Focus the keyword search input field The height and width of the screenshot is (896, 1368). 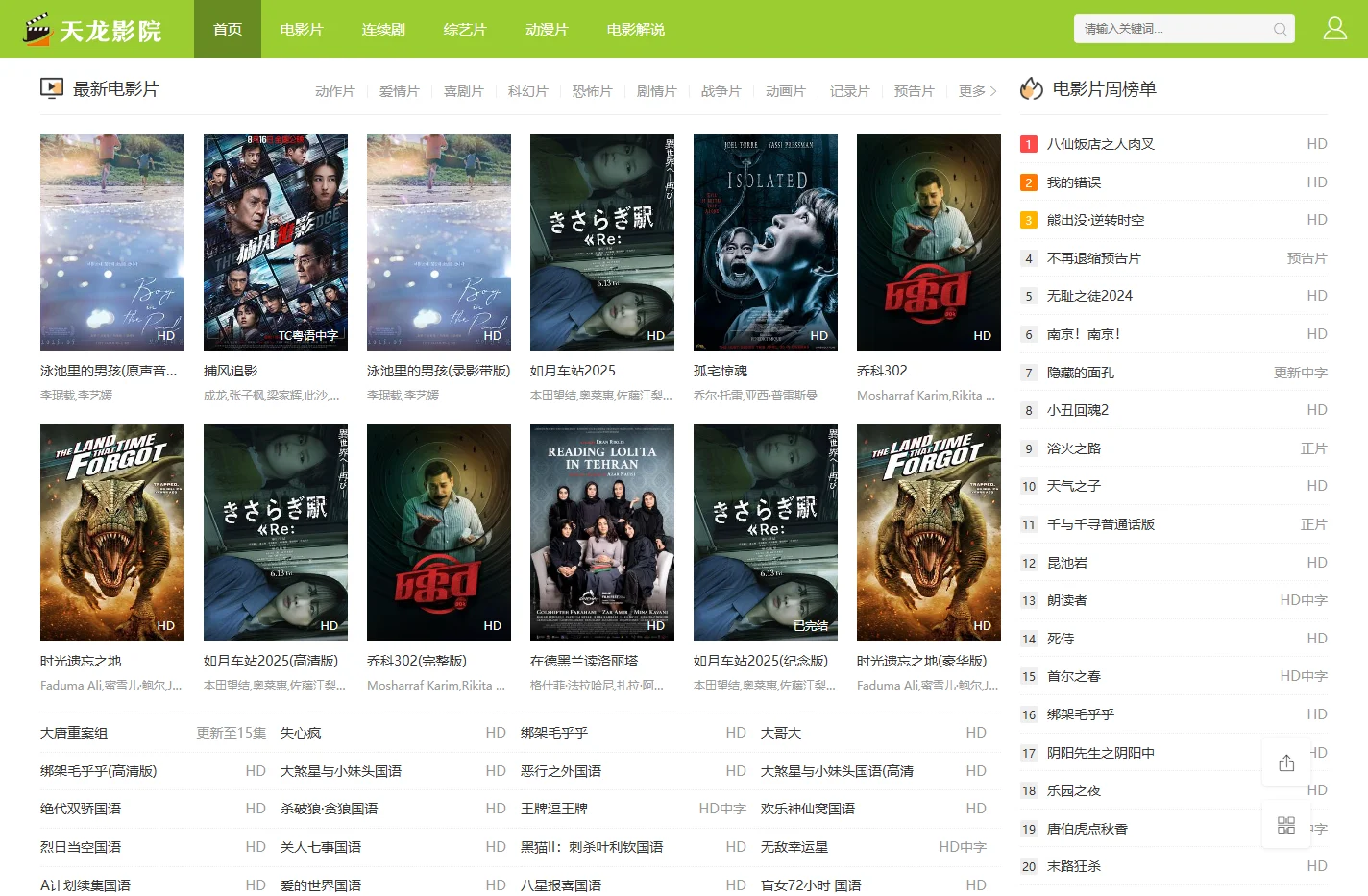tap(1174, 29)
